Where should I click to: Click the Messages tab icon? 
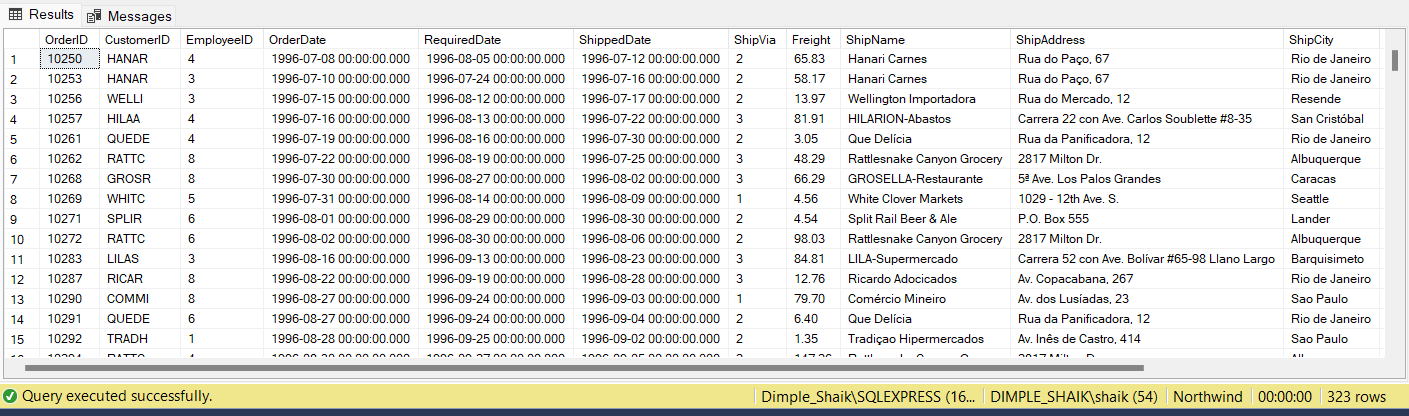click(x=95, y=16)
